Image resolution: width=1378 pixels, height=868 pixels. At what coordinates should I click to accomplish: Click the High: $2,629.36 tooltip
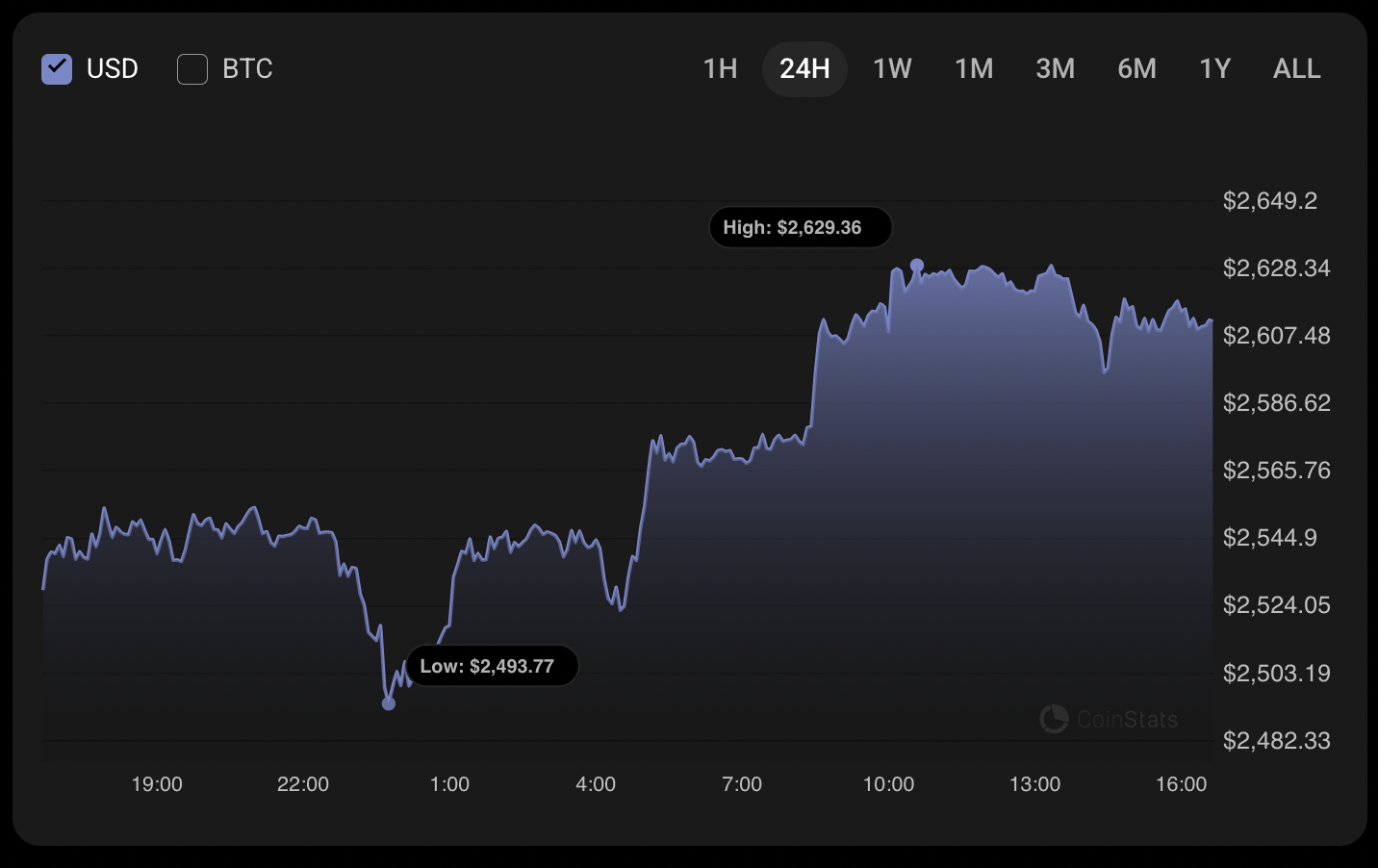[800, 227]
